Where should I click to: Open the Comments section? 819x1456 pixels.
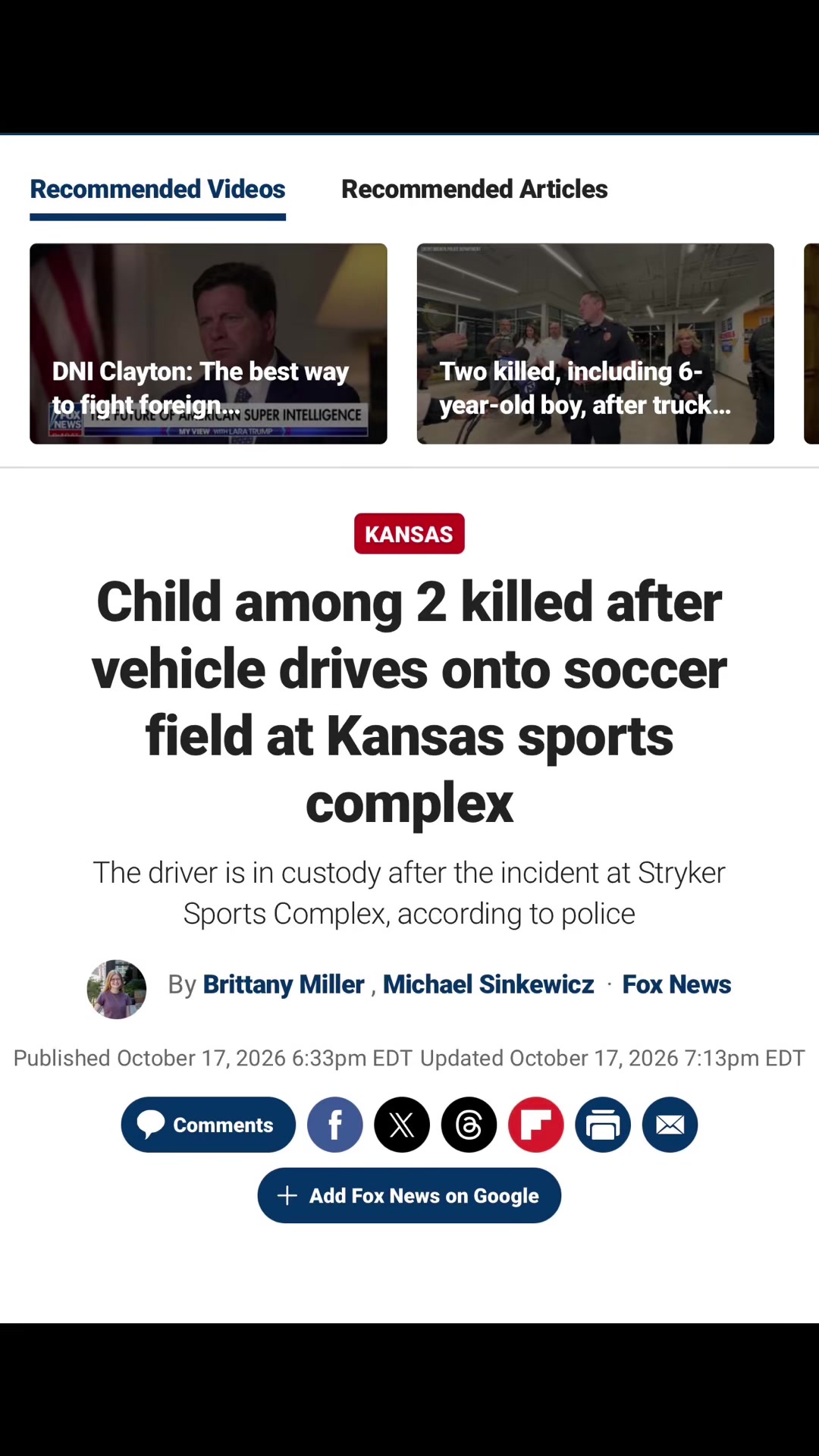[x=209, y=1125]
